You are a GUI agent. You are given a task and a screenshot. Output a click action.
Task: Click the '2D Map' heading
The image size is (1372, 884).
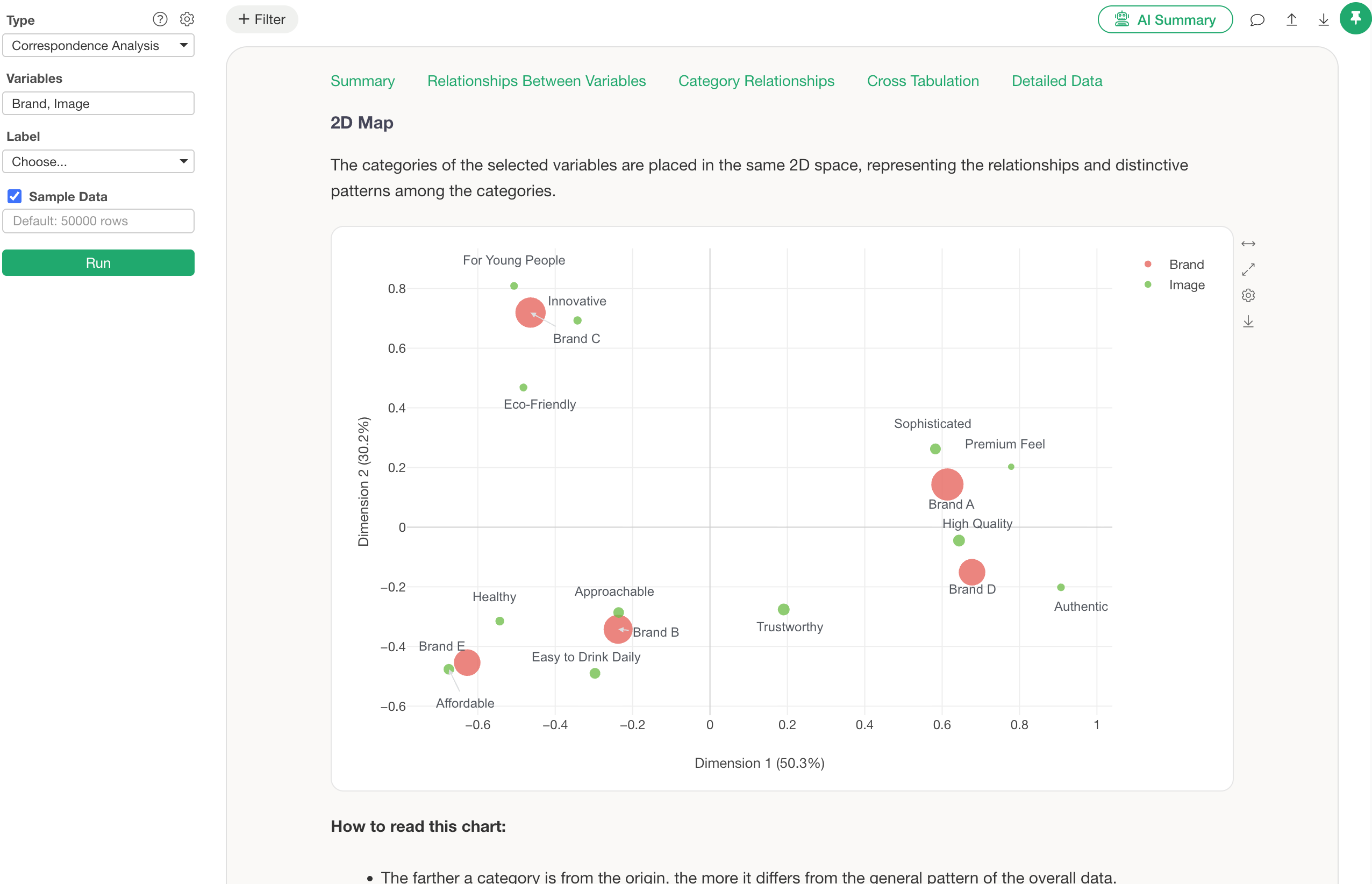click(x=362, y=122)
